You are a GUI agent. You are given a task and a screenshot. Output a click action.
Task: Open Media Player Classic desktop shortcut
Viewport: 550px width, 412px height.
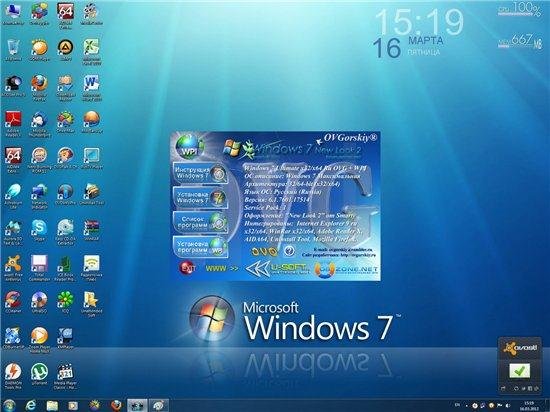[65, 376]
